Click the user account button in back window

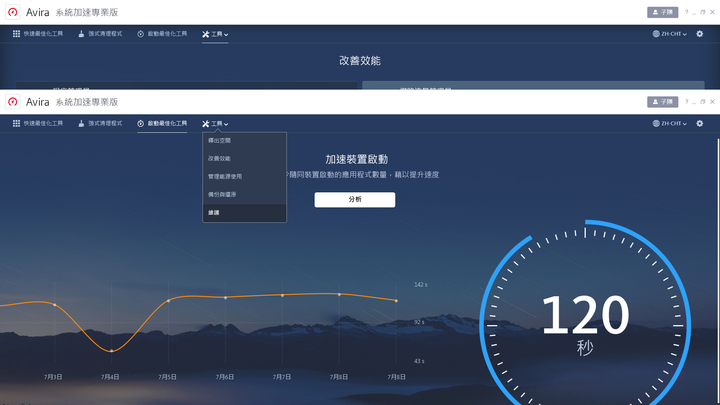tap(662, 12)
